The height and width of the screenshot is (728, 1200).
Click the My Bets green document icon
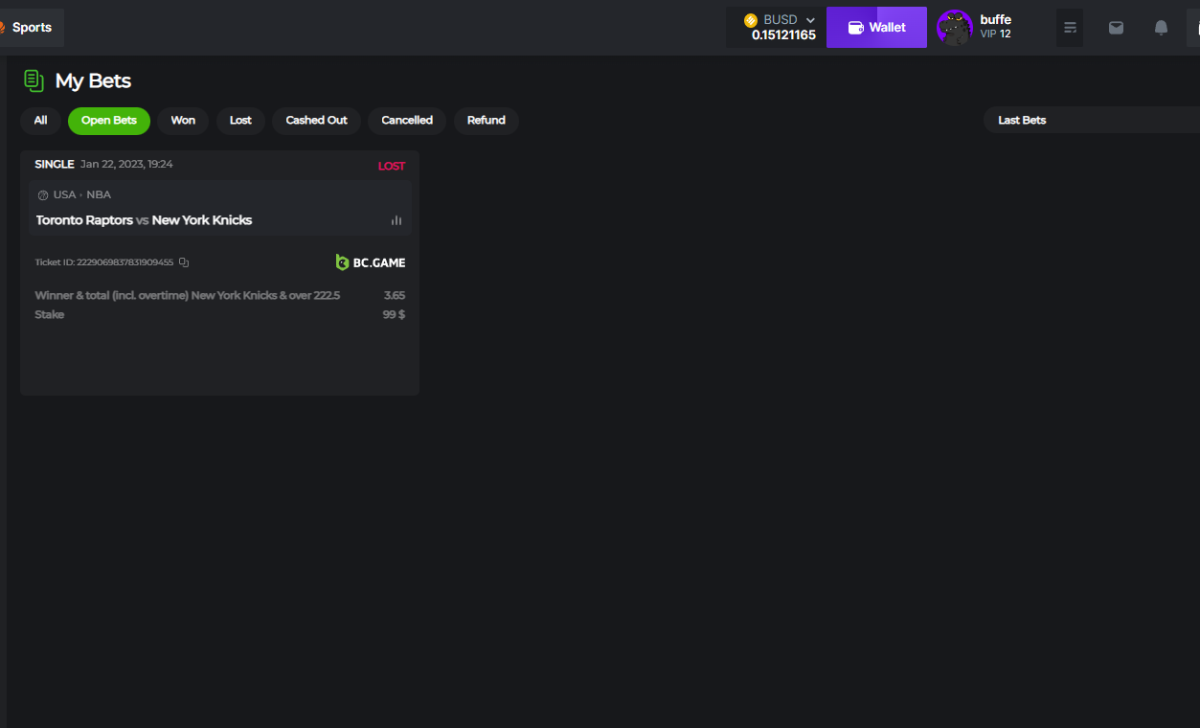point(34,81)
